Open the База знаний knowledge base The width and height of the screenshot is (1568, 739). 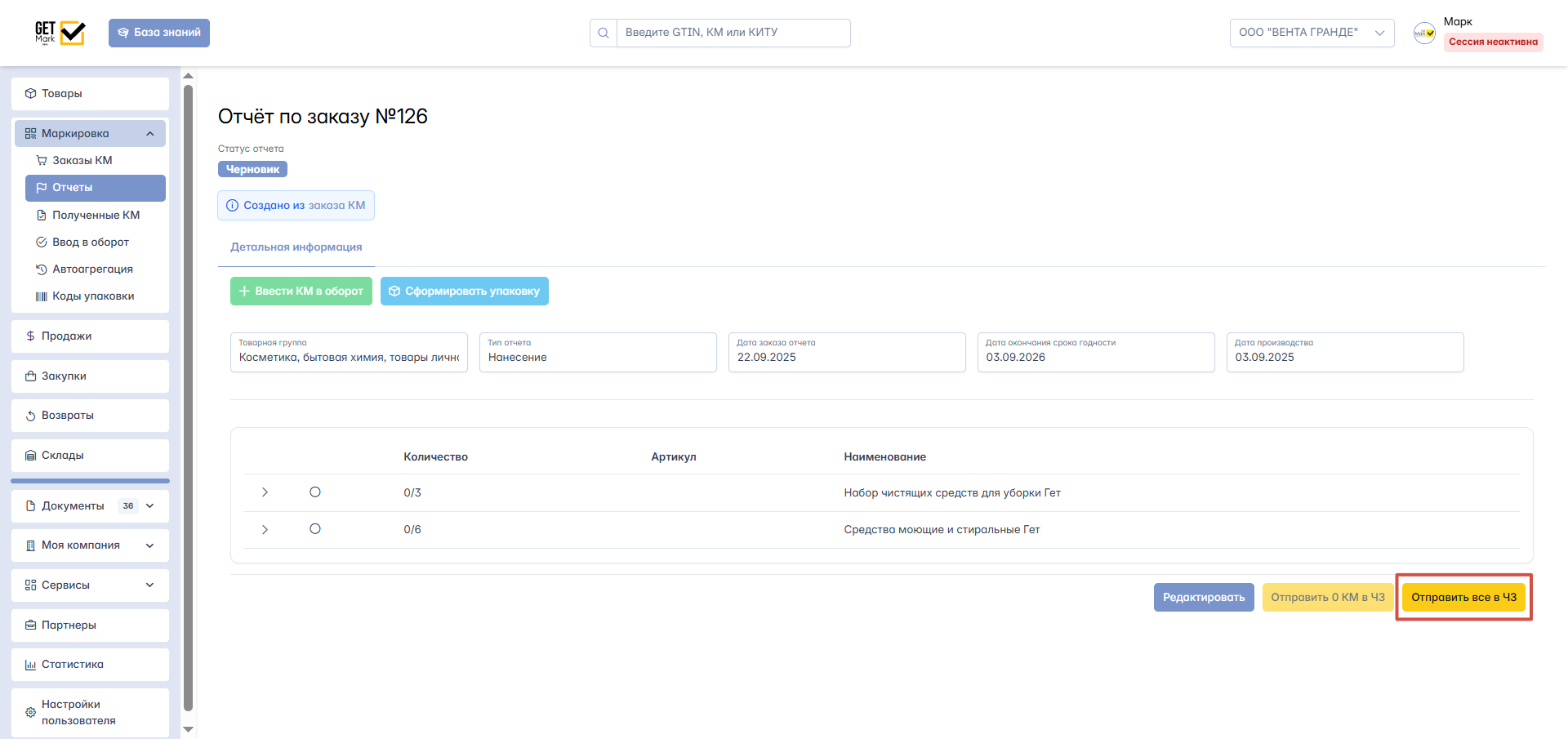[x=159, y=33]
